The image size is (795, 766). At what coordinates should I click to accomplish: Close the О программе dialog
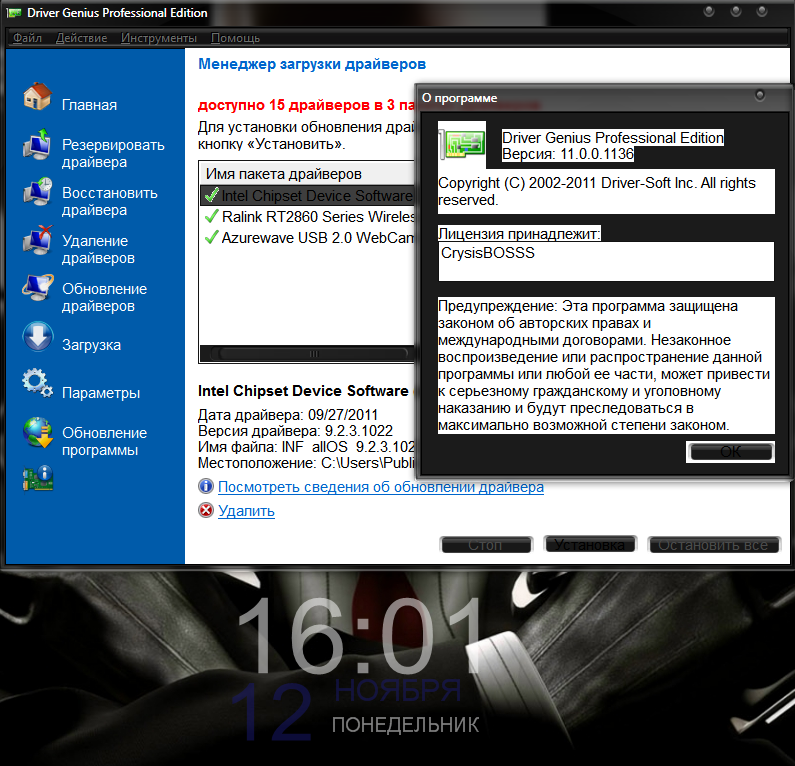tap(760, 95)
